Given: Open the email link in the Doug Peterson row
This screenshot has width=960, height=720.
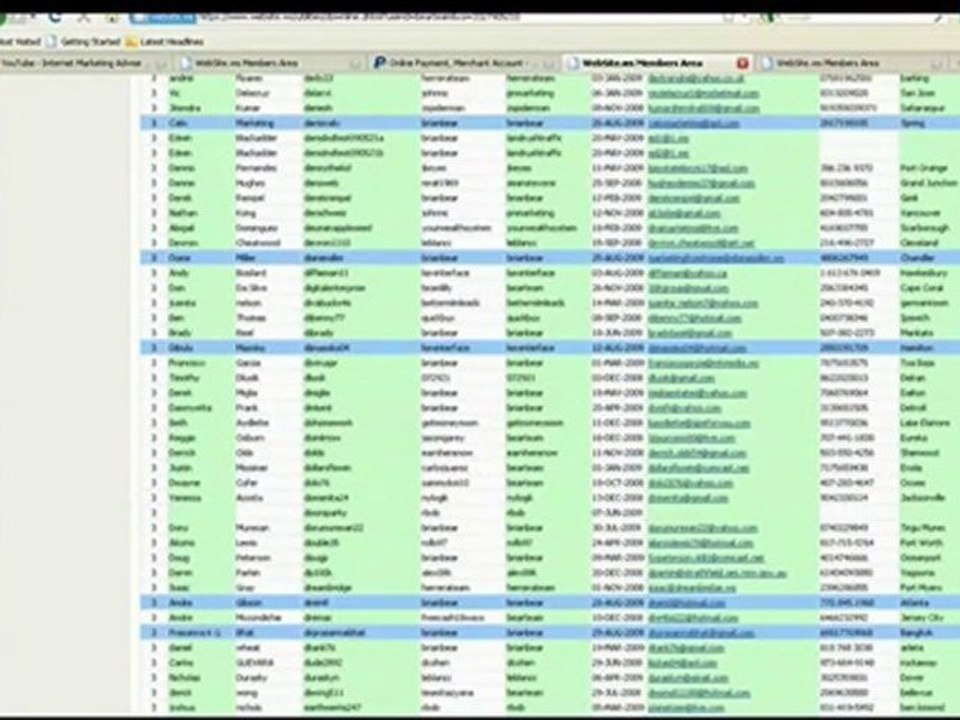Looking at the screenshot, I should point(706,558).
